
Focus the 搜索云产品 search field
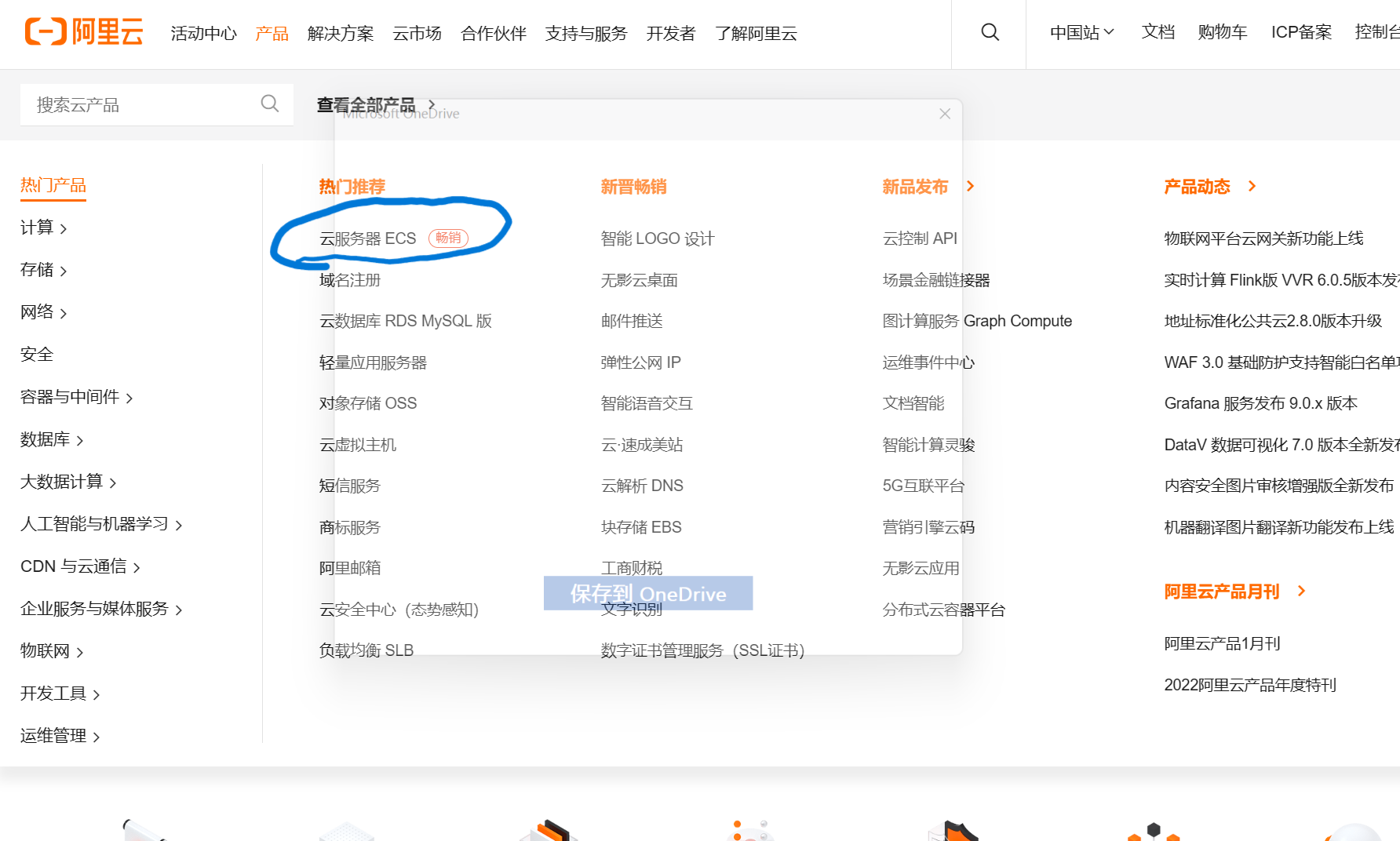coord(157,104)
